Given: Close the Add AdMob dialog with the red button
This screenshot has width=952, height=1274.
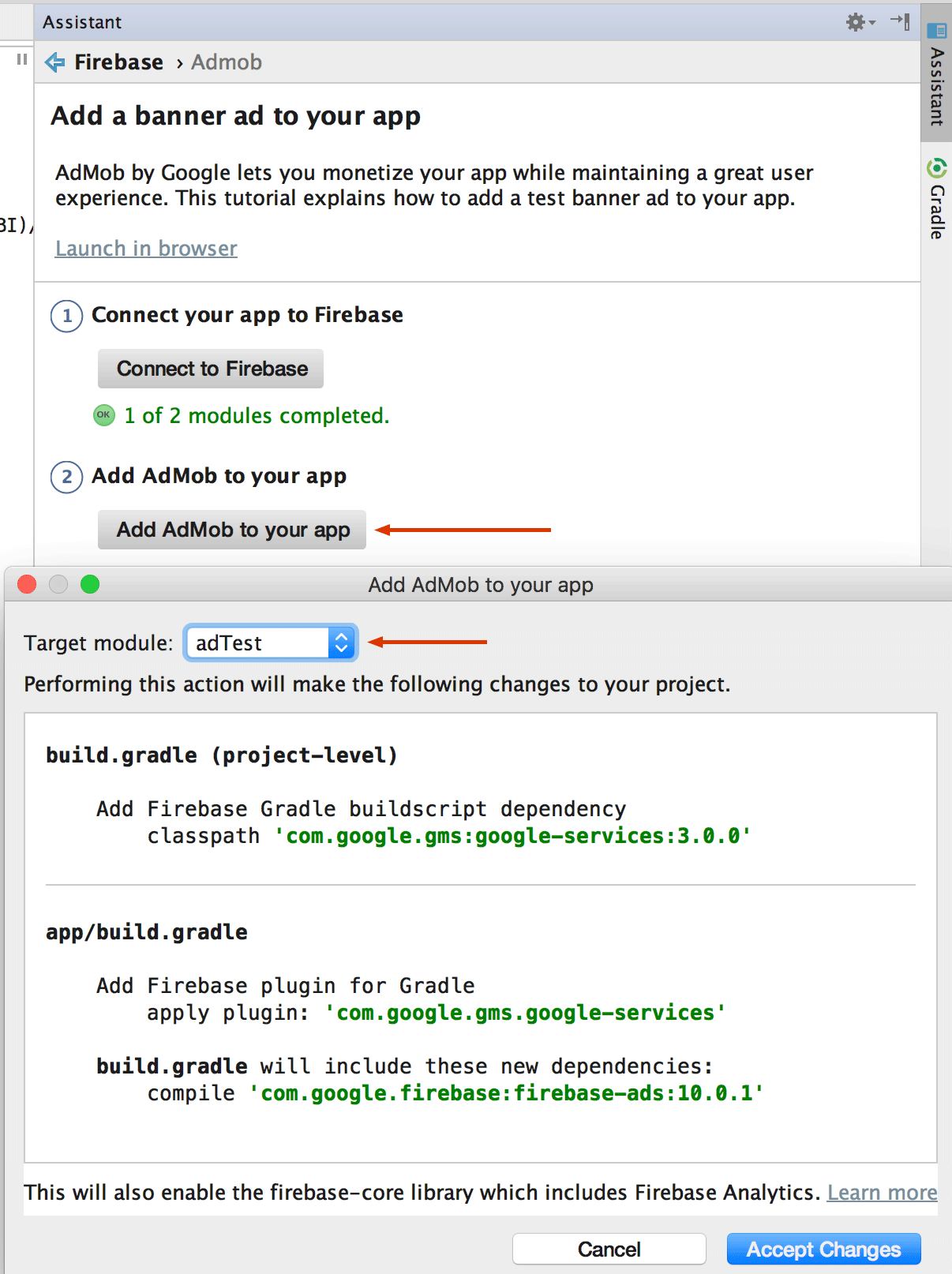Looking at the screenshot, I should [27, 584].
